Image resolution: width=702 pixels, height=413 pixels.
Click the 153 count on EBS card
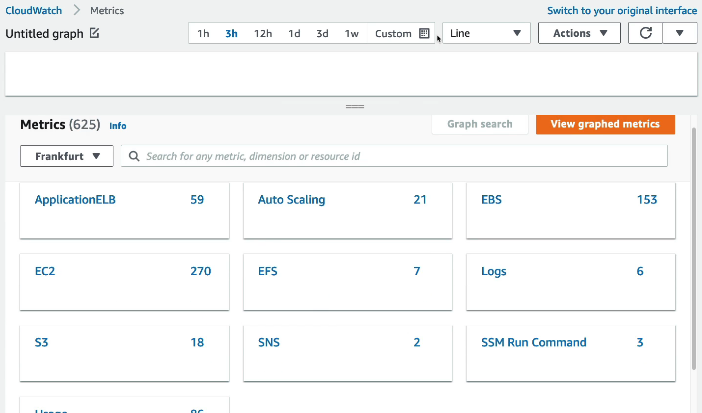647,199
